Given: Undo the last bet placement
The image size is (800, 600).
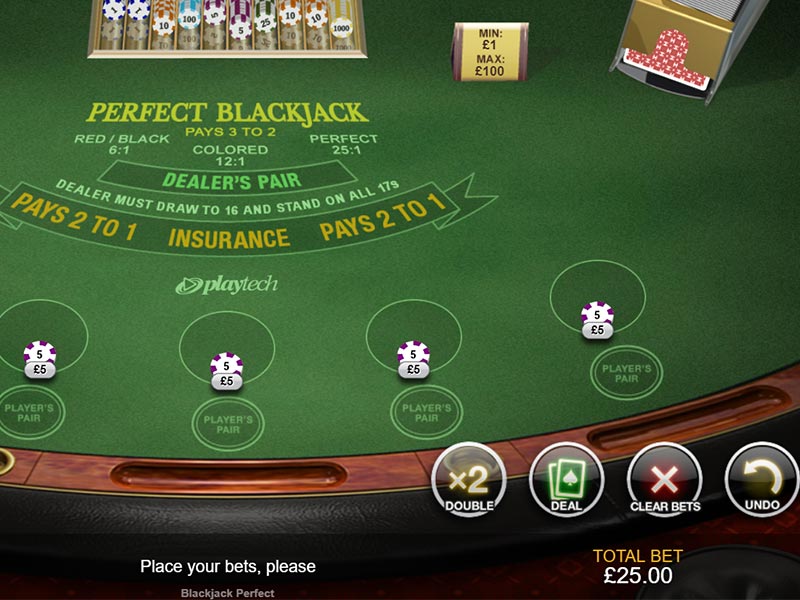Looking at the screenshot, I should coord(762,480).
